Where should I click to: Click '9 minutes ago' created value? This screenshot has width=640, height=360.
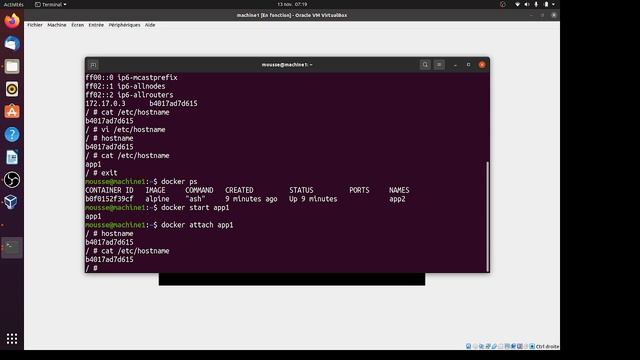coord(251,199)
